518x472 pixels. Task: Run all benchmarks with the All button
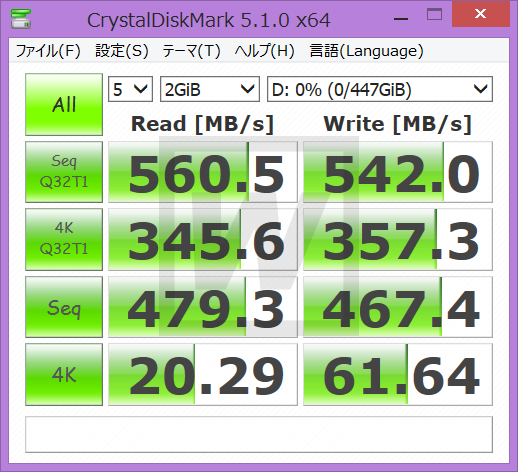64,104
